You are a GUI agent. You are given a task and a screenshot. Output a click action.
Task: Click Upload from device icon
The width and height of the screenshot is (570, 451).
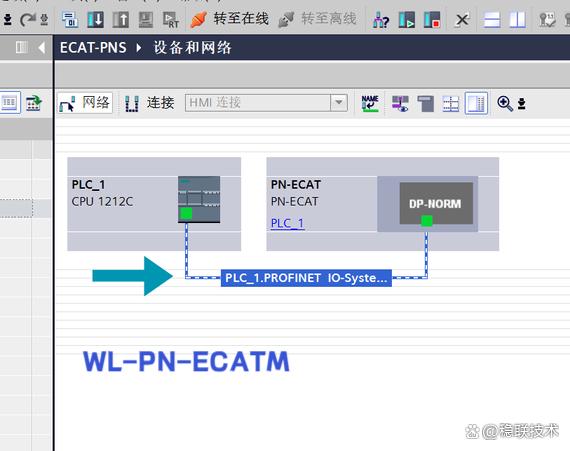click(120, 19)
